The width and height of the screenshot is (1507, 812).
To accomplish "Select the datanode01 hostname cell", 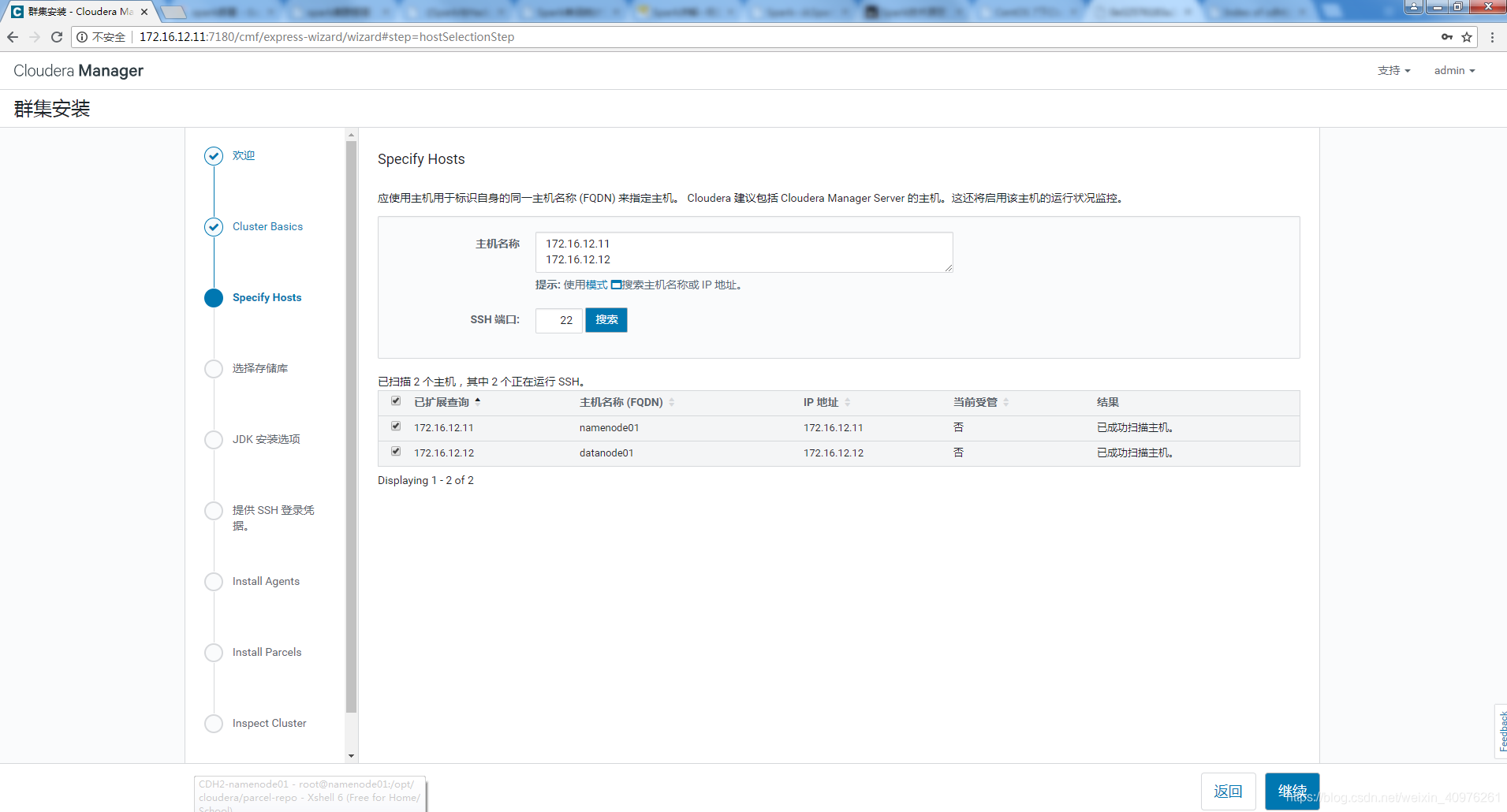I will coord(606,453).
